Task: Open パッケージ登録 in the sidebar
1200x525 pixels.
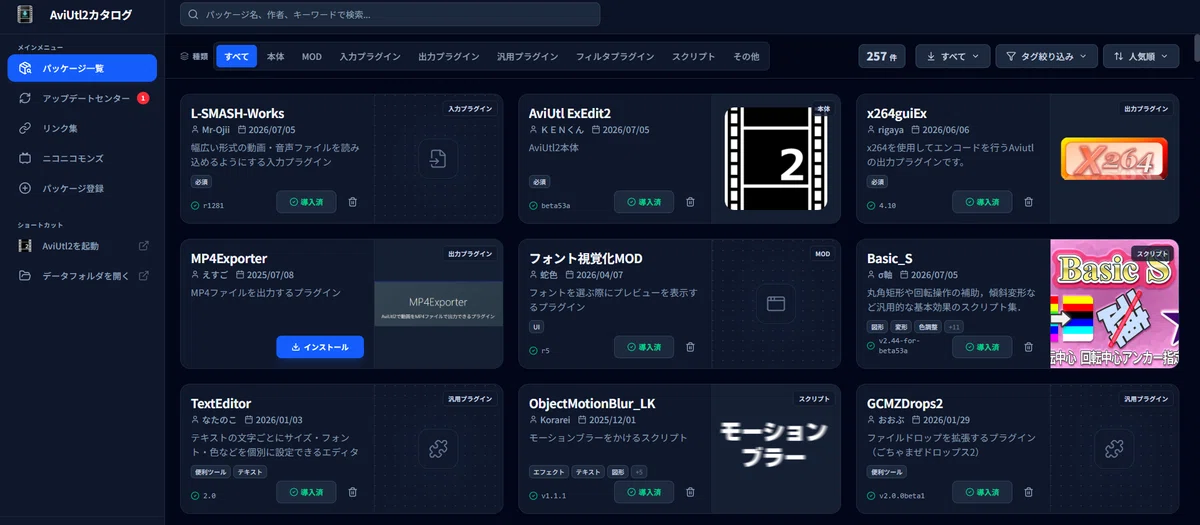Action: [82, 188]
